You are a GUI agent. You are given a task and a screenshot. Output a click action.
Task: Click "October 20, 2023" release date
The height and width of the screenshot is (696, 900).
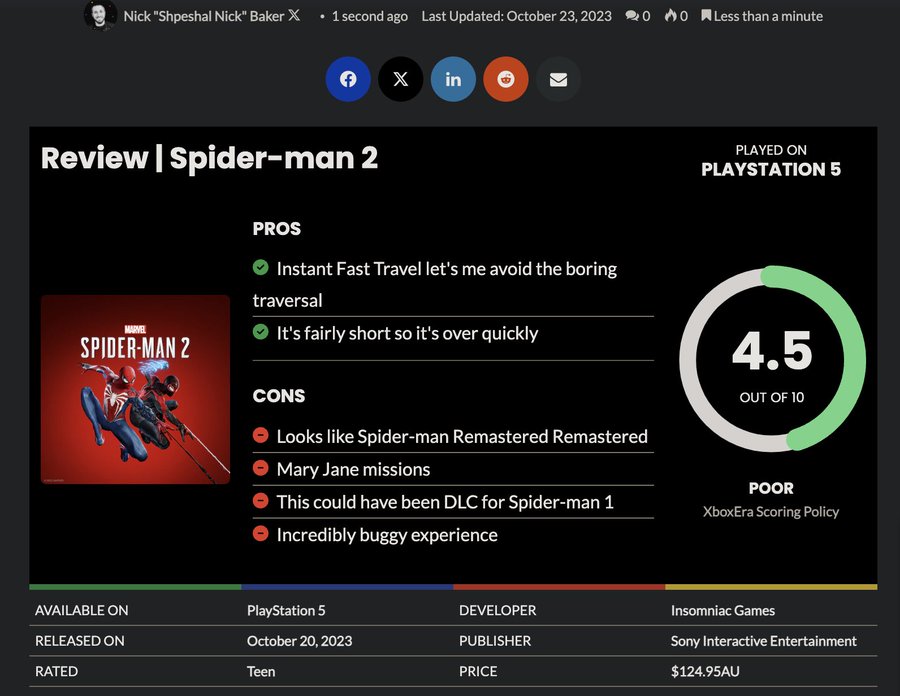point(300,641)
